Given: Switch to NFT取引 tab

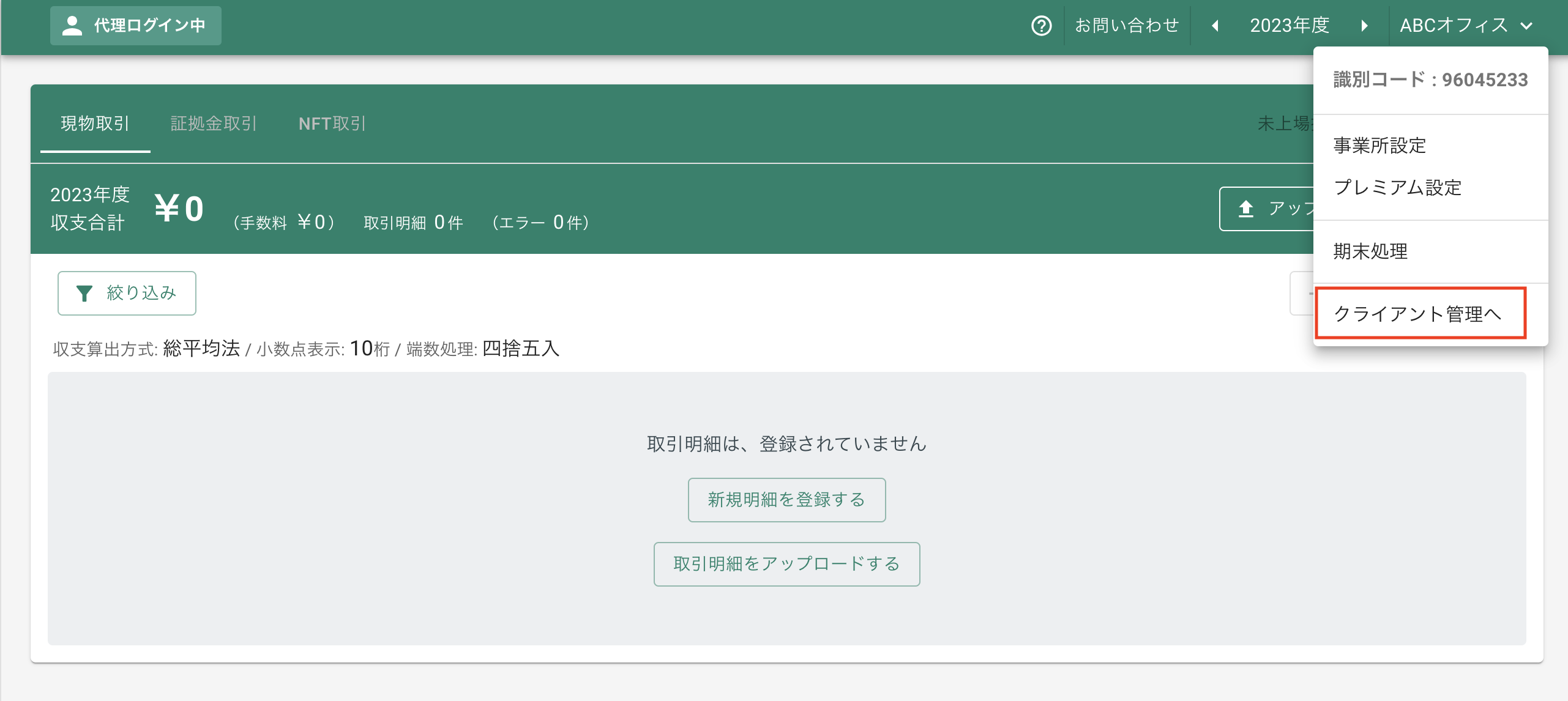Looking at the screenshot, I should point(332,124).
